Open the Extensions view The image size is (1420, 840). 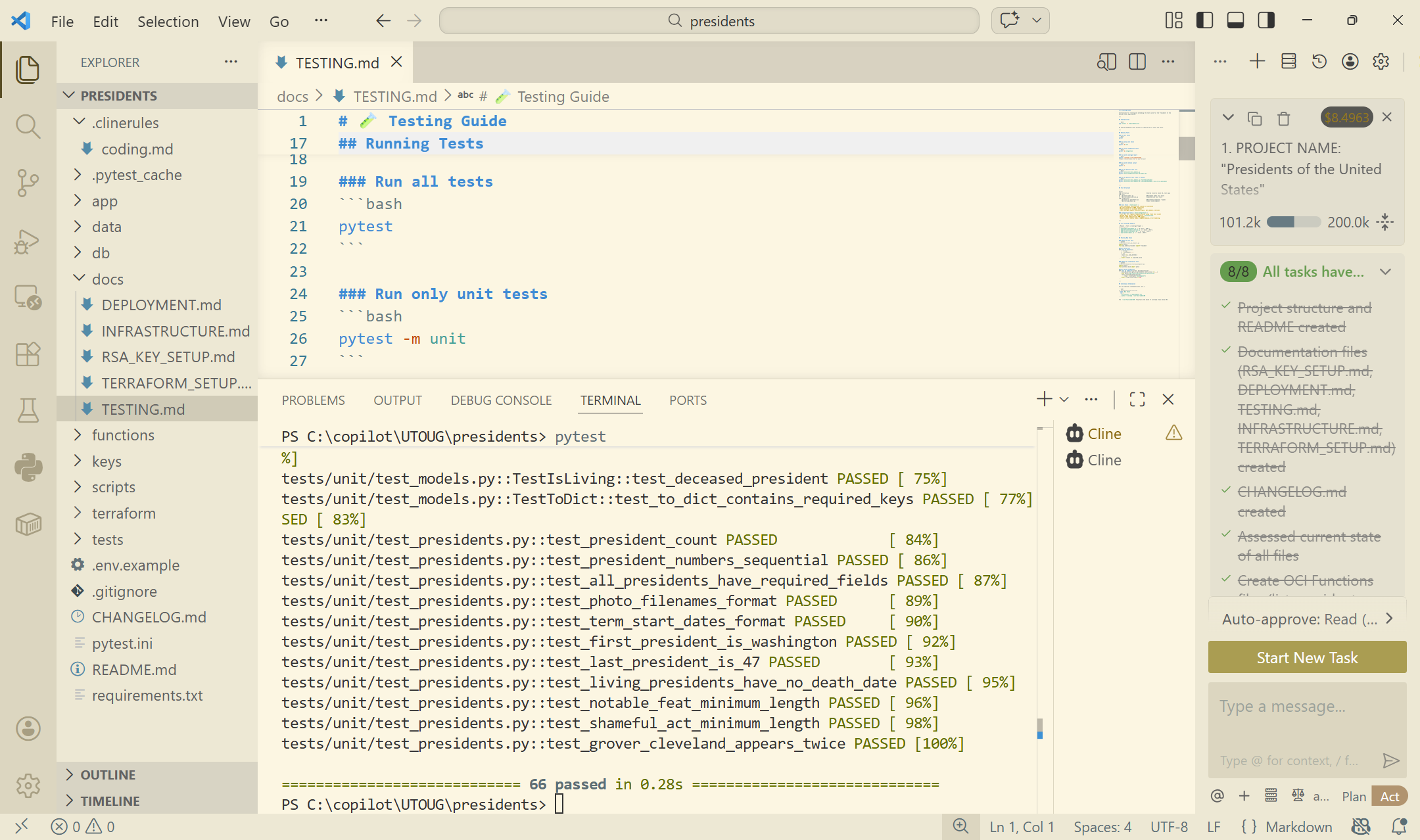click(x=28, y=354)
